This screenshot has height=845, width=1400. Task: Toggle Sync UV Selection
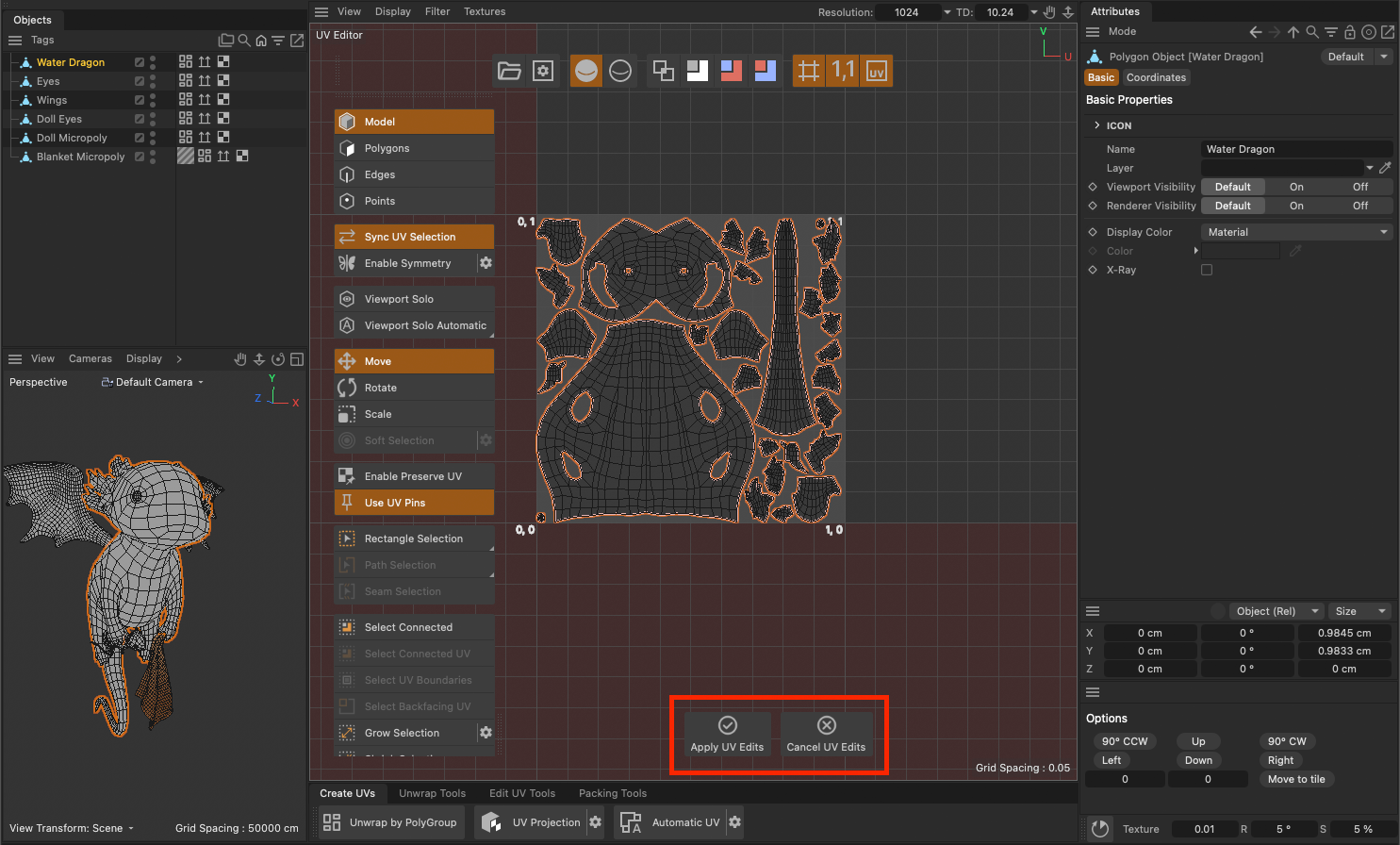coord(414,237)
